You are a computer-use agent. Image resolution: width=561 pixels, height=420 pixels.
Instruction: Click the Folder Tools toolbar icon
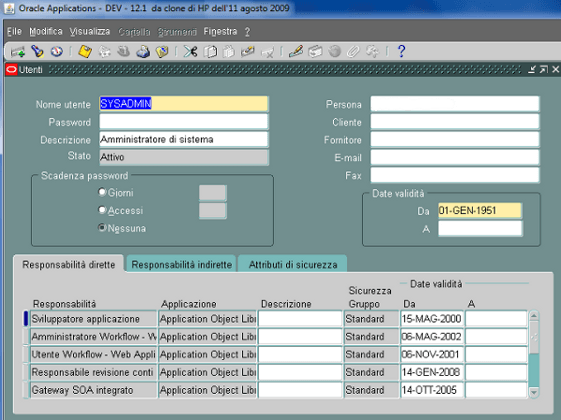pos(372,52)
